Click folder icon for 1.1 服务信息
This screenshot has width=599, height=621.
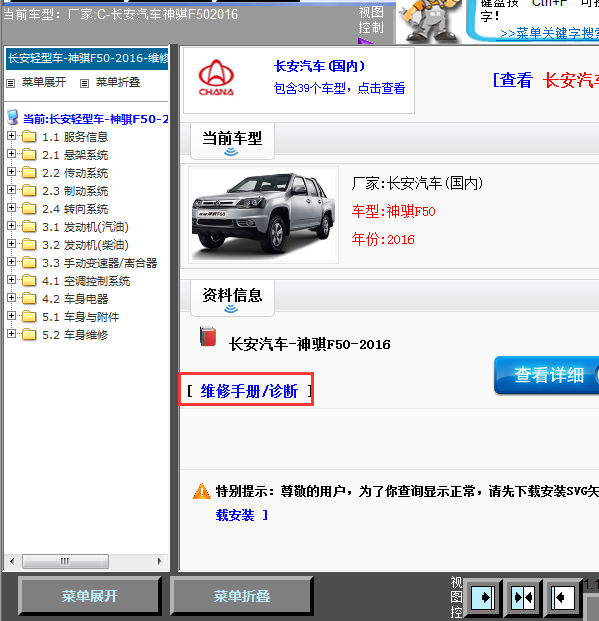click(x=29, y=137)
